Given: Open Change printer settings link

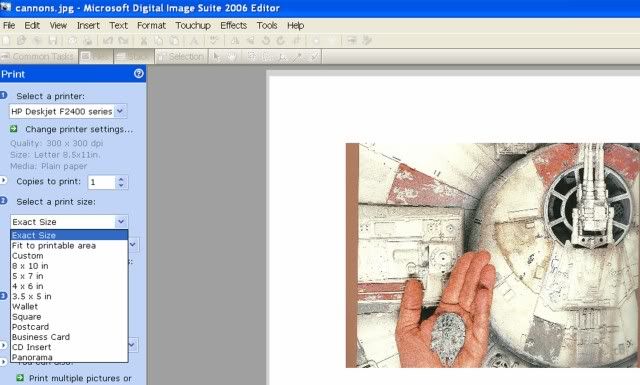Looking at the screenshot, I should coord(79,129).
